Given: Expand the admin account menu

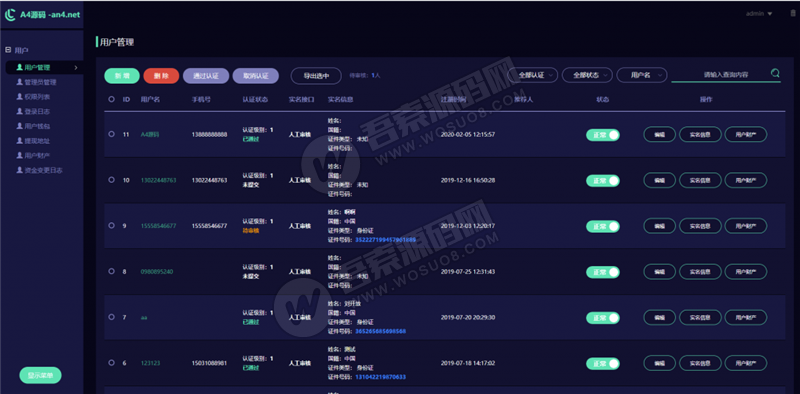Looking at the screenshot, I should [x=759, y=14].
